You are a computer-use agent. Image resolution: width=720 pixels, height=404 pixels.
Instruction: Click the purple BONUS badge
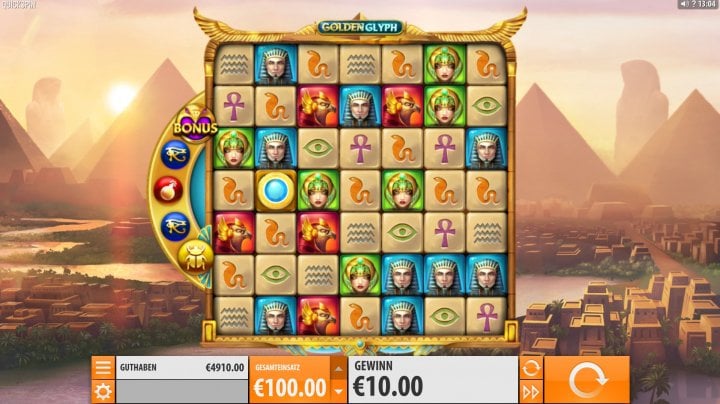coord(195,125)
